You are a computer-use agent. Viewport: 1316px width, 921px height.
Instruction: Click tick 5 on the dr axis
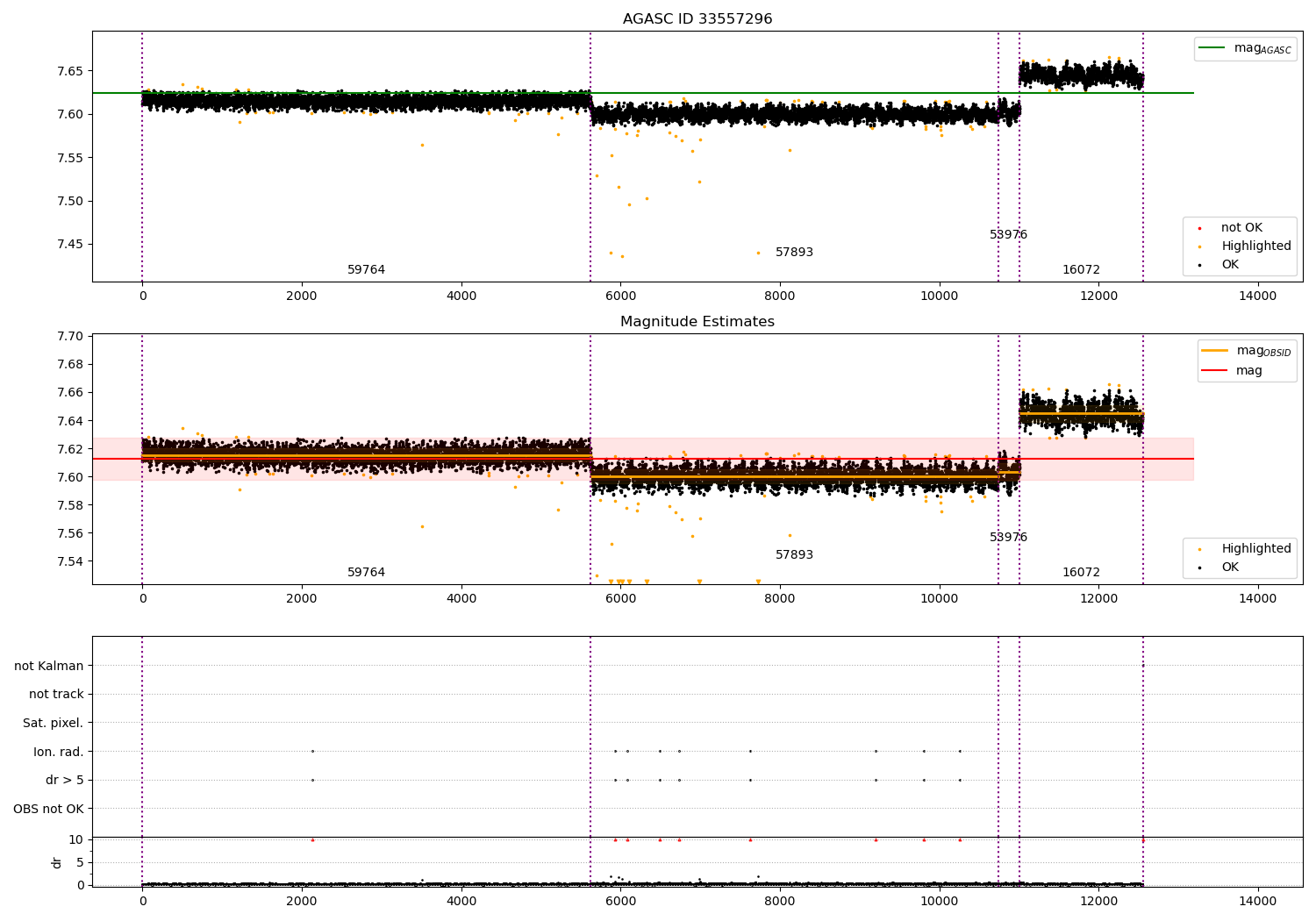[x=80, y=862]
